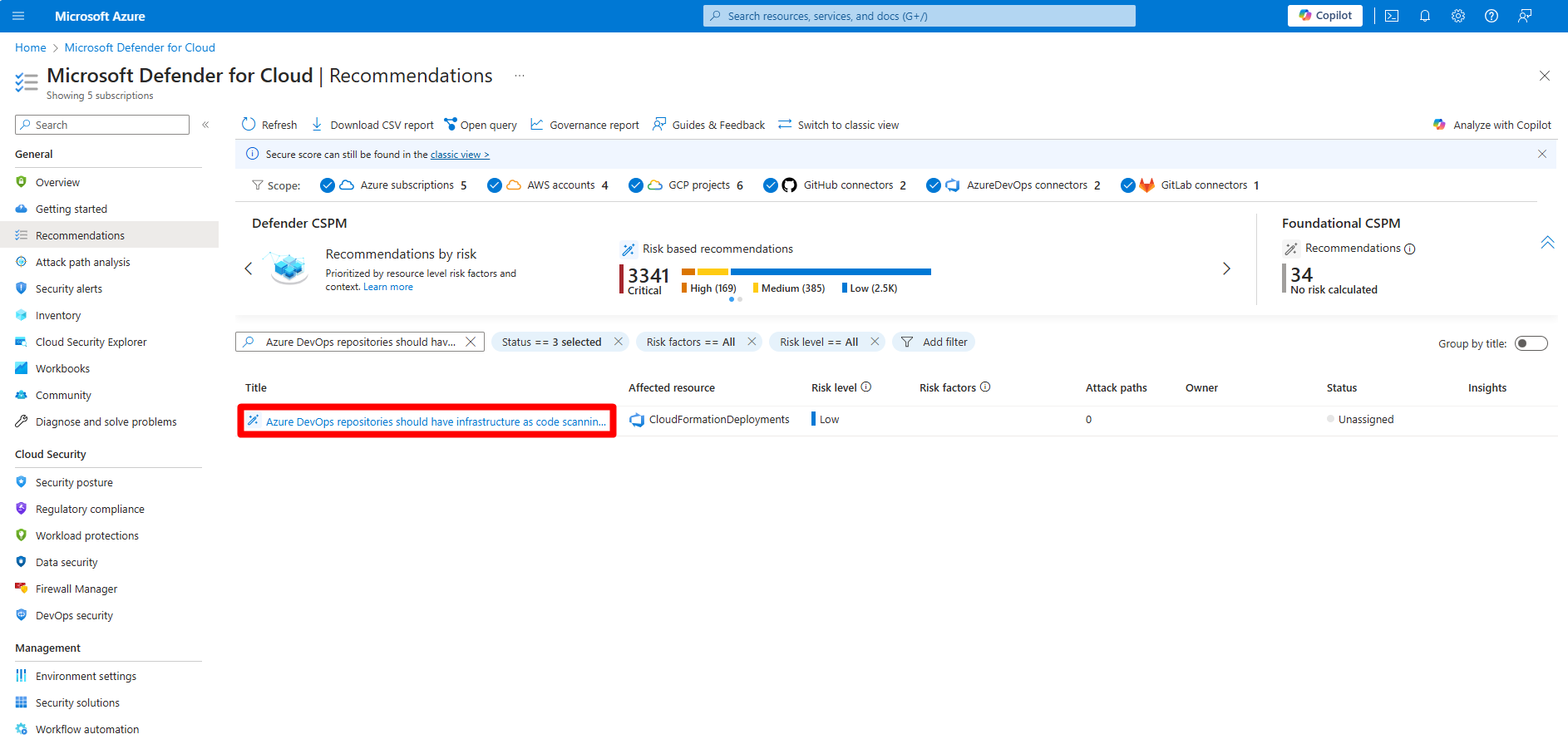Click the Workload protections icon
Viewport: 1568px width, 749px height.
click(22, 535)
